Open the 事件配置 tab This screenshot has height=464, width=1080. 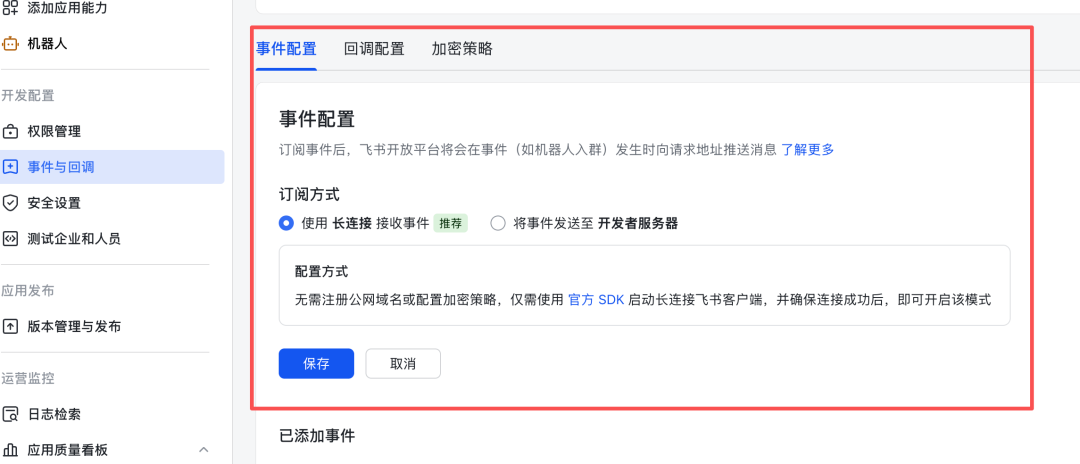[286, 49]
